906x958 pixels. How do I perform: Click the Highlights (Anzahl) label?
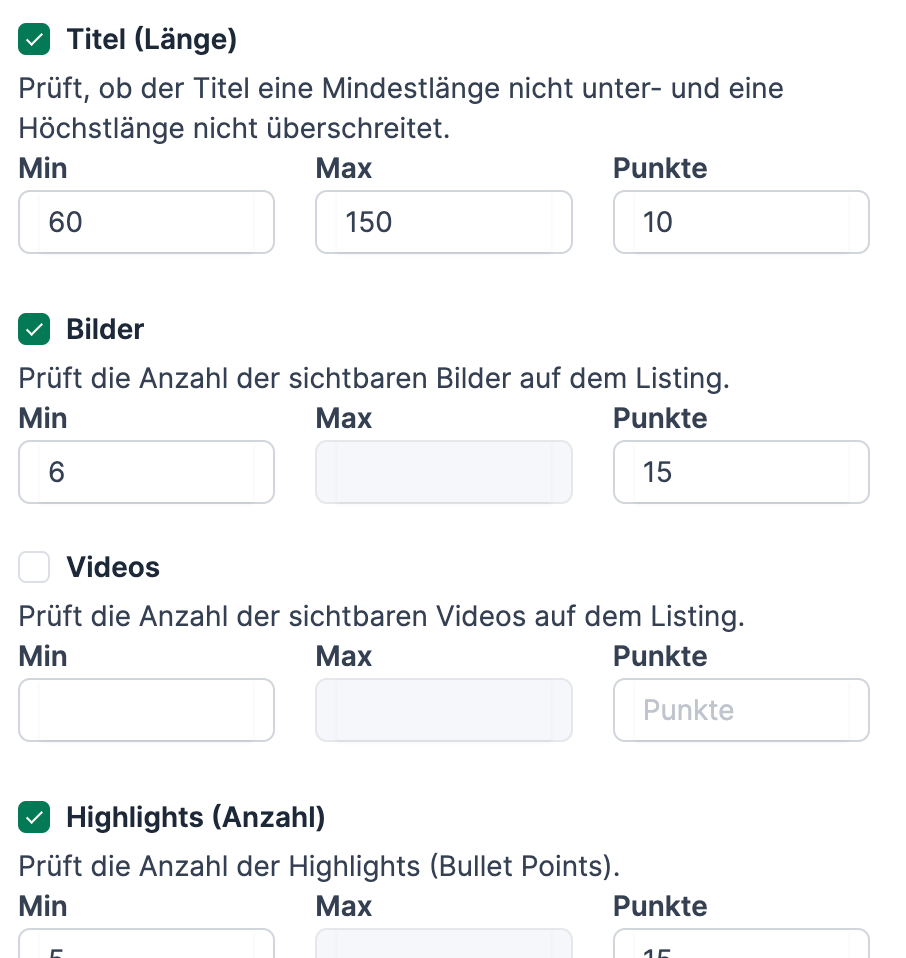point(196,817)
